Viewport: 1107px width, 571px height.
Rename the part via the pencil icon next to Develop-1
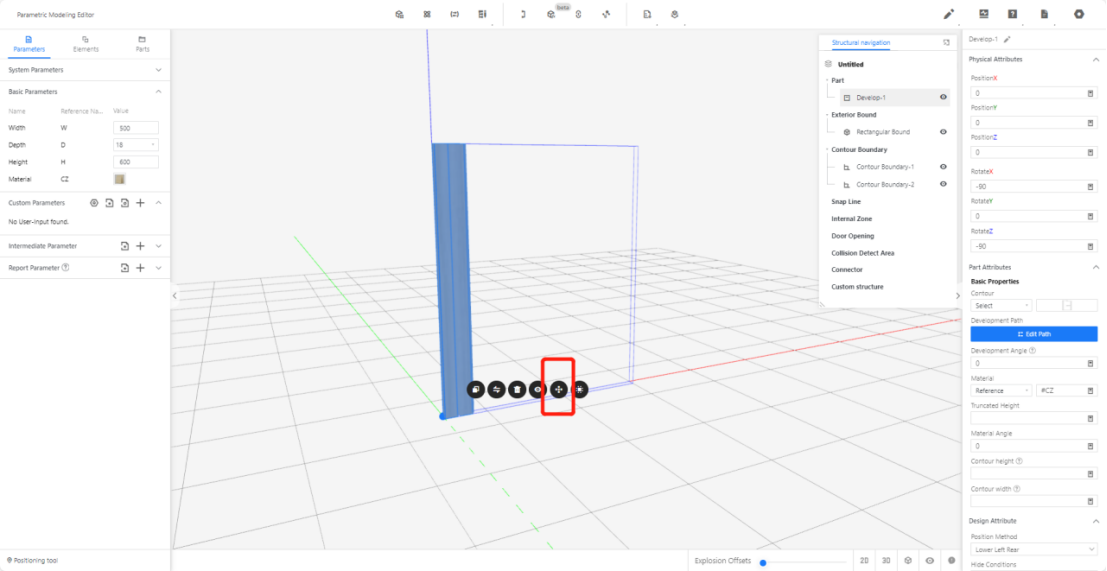tap(1007, 39)
